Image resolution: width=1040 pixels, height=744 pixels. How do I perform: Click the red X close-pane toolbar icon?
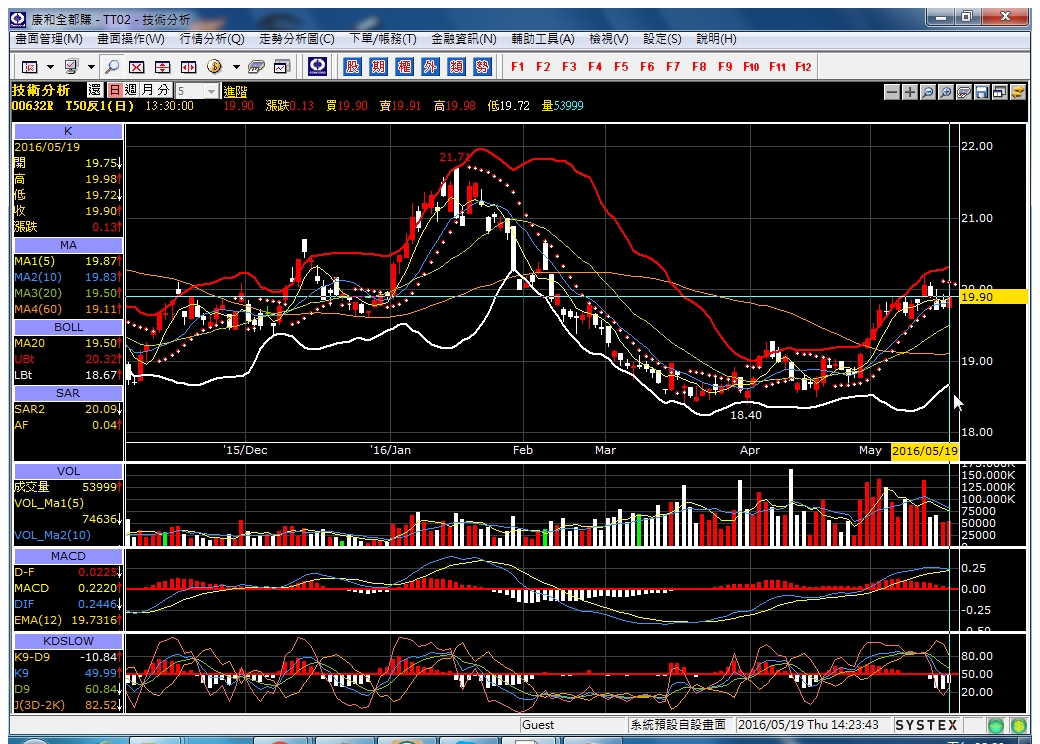pos(137,67)
